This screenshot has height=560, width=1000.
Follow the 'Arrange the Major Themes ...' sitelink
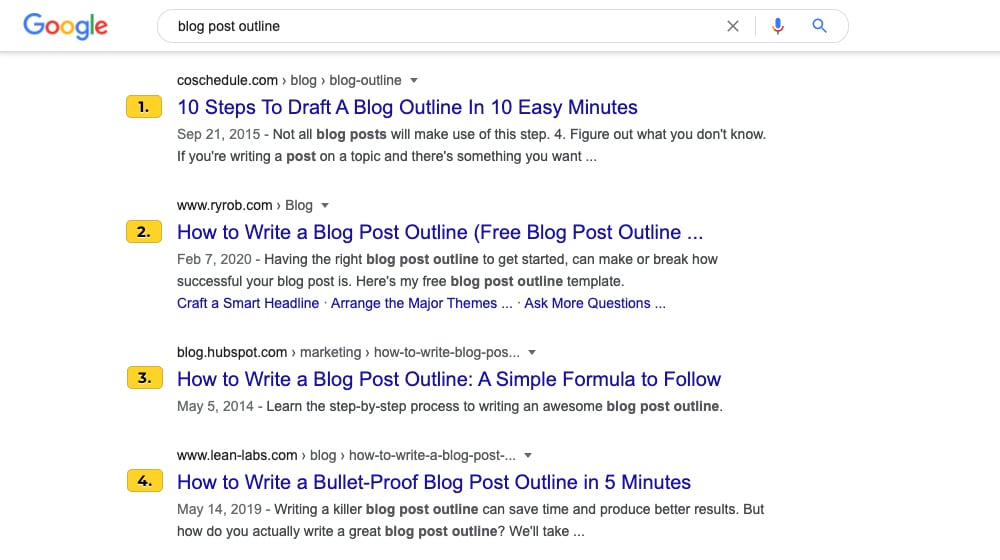point(422,304)
